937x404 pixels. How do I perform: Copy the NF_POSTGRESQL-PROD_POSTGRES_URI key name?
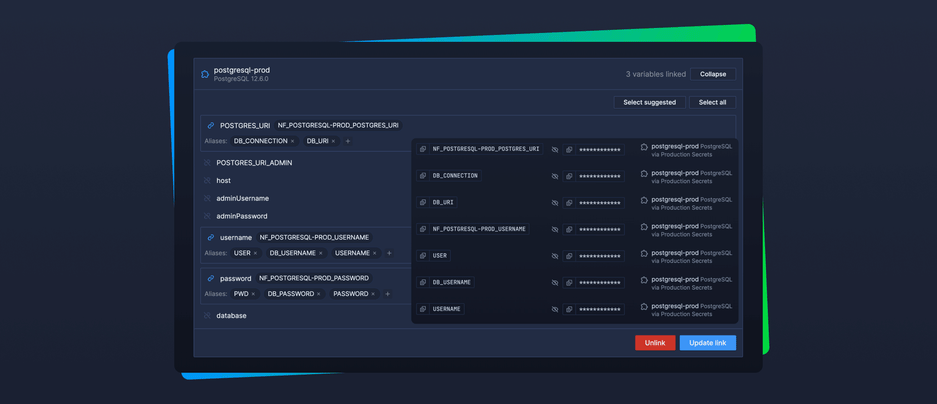[x=422, y=149]
